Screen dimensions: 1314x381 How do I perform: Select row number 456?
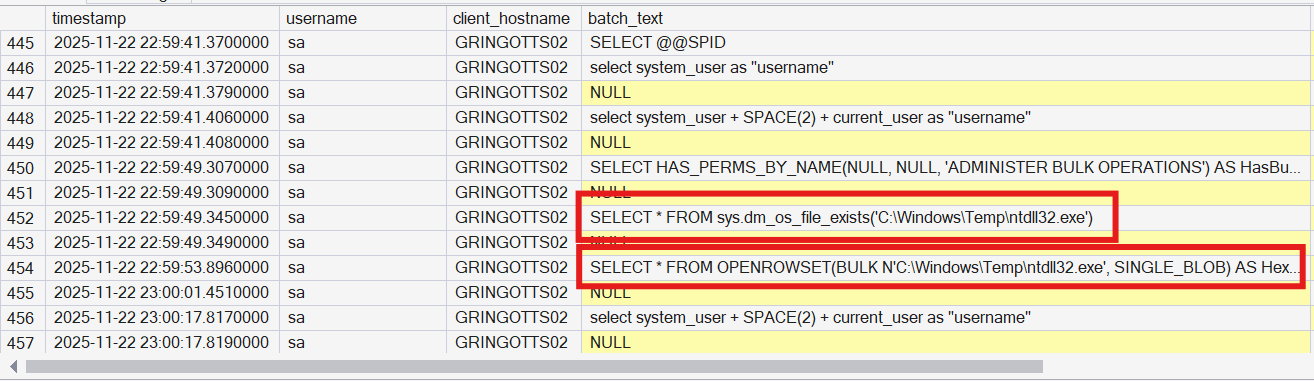pyautogui.click(x=23, y=318)
